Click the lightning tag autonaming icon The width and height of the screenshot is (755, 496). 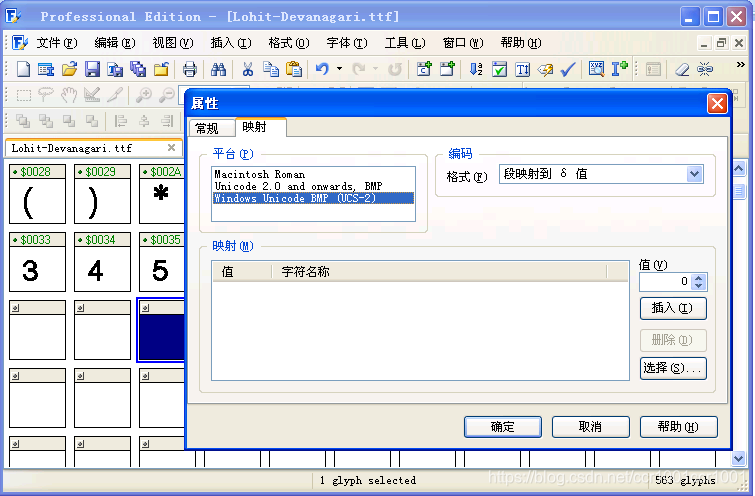[546, 69]
